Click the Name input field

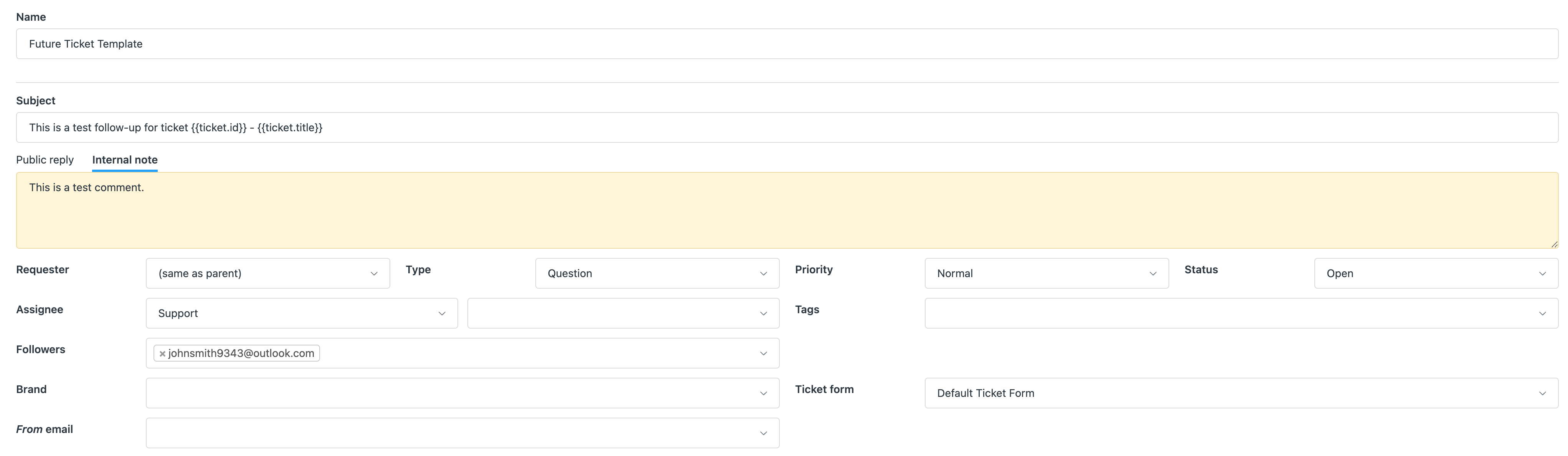click(x=787, y=44)
